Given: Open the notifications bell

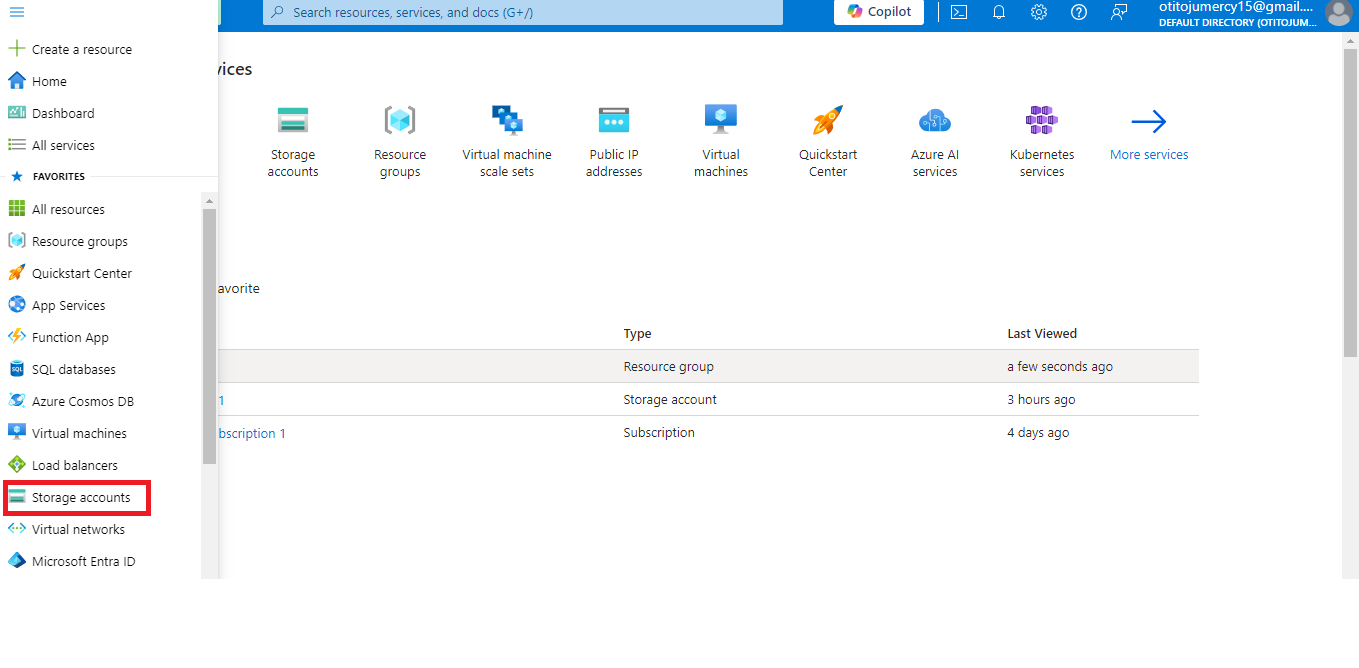Looking at the screenshot, I should [998, 12].
